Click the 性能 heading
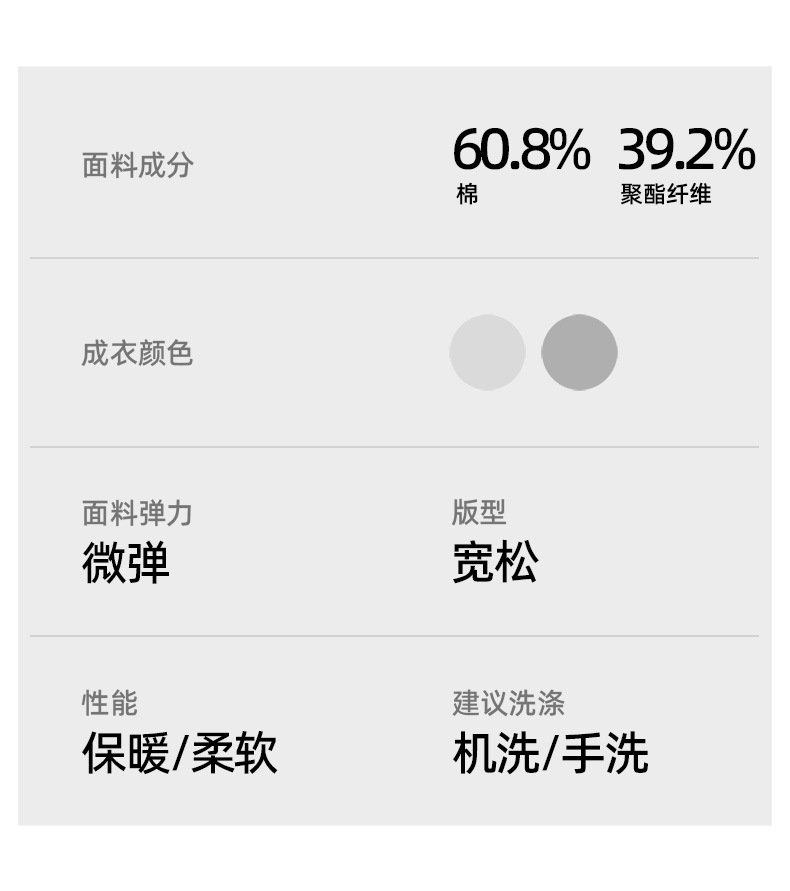This screenshot has width=790, height=891. [x=109, y=703]
